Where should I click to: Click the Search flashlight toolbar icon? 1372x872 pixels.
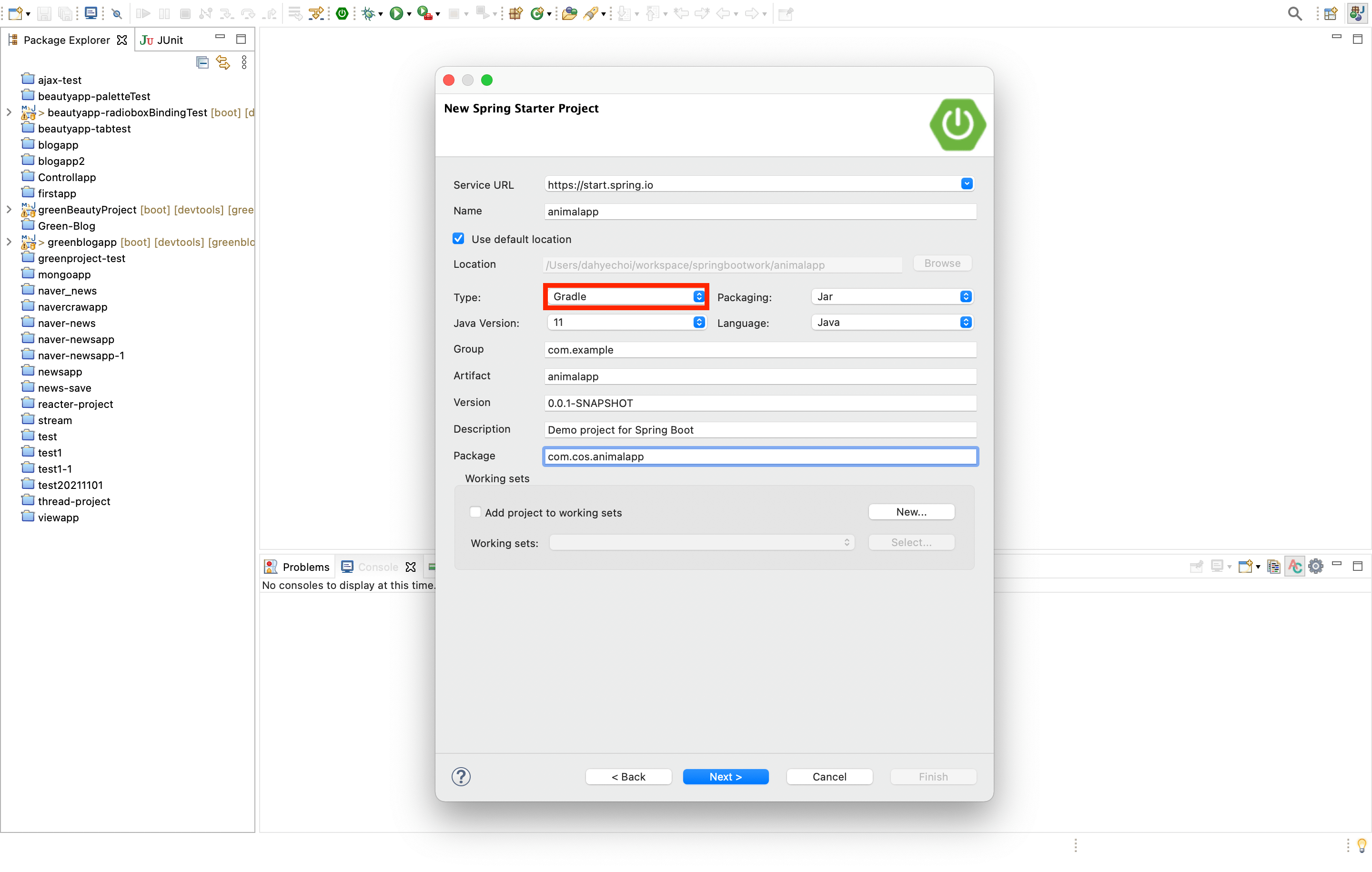pos(591,13)
